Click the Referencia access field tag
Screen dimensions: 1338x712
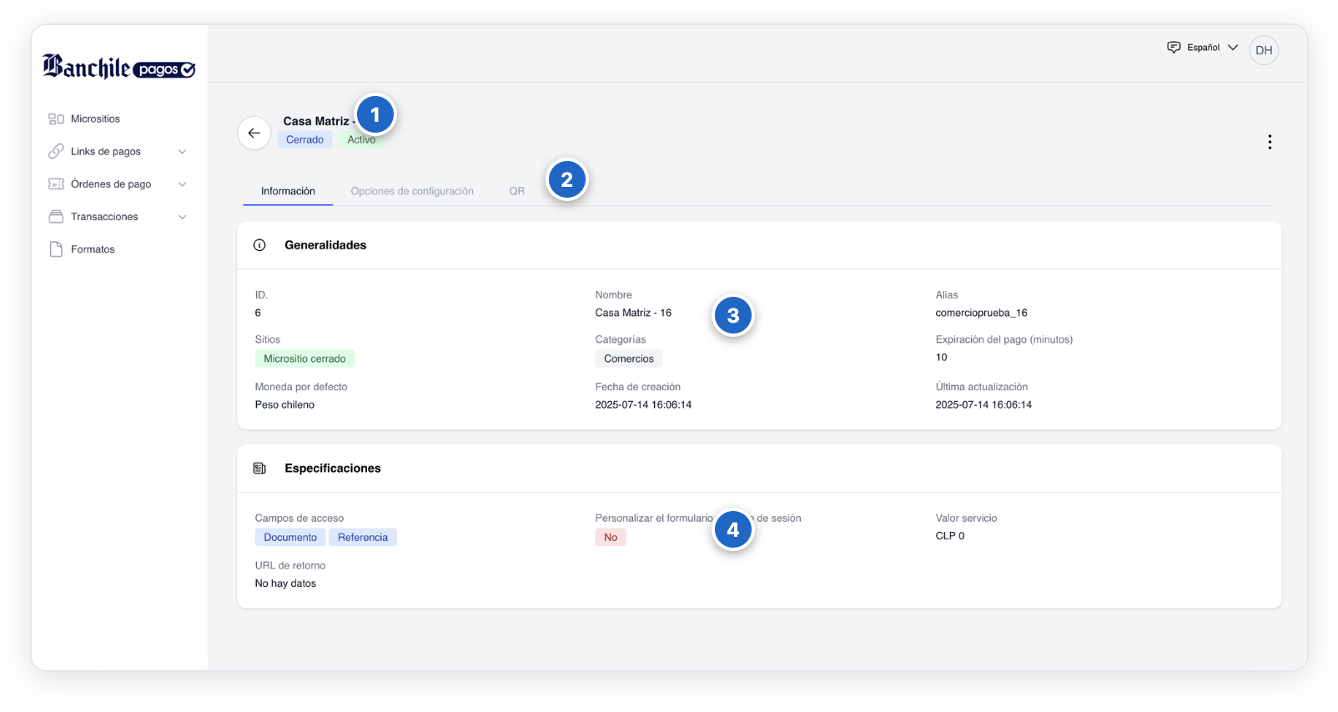(363, 537)
